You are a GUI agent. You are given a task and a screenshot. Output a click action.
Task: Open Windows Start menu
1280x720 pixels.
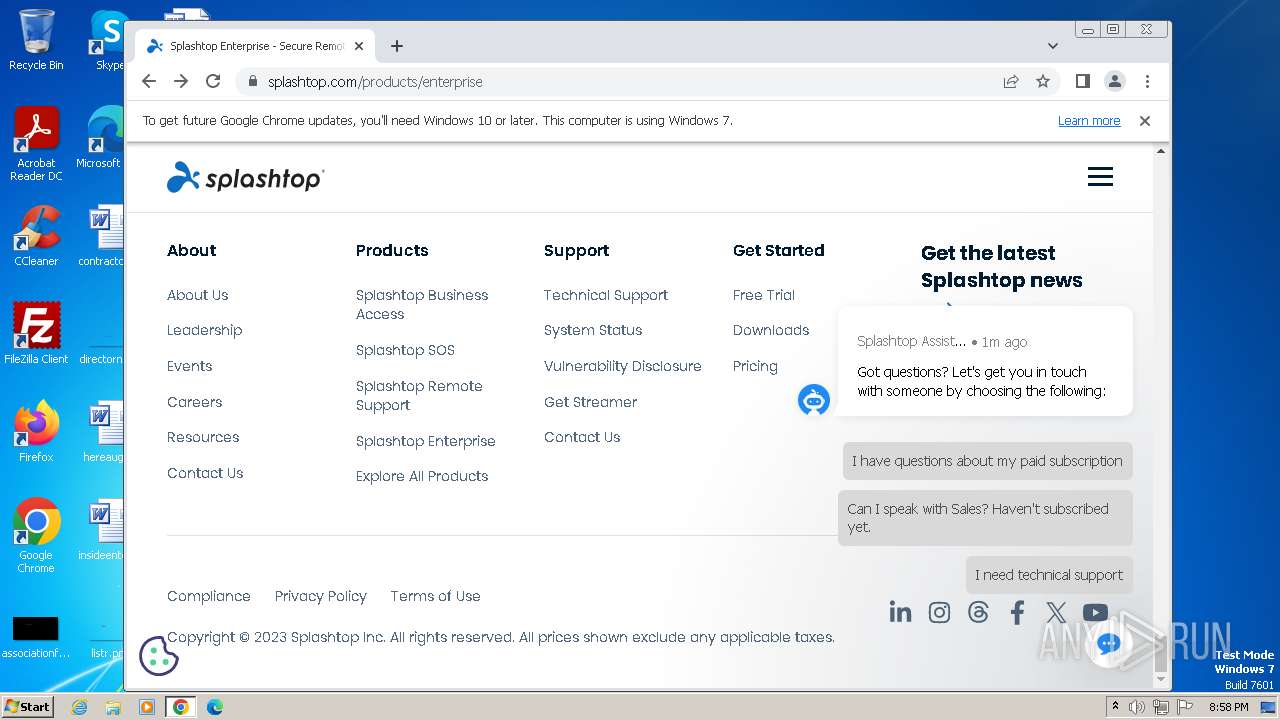pos(27,706)
